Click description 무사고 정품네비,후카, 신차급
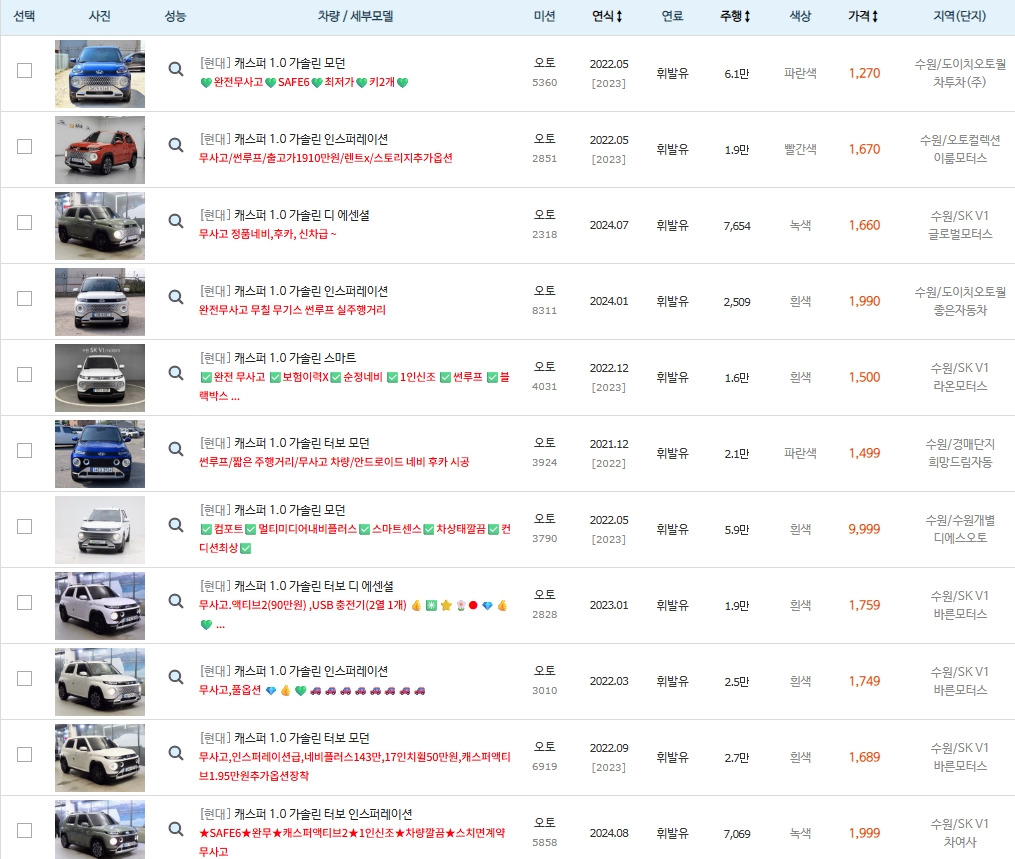The image size is (1015, 859). point(267,234)
